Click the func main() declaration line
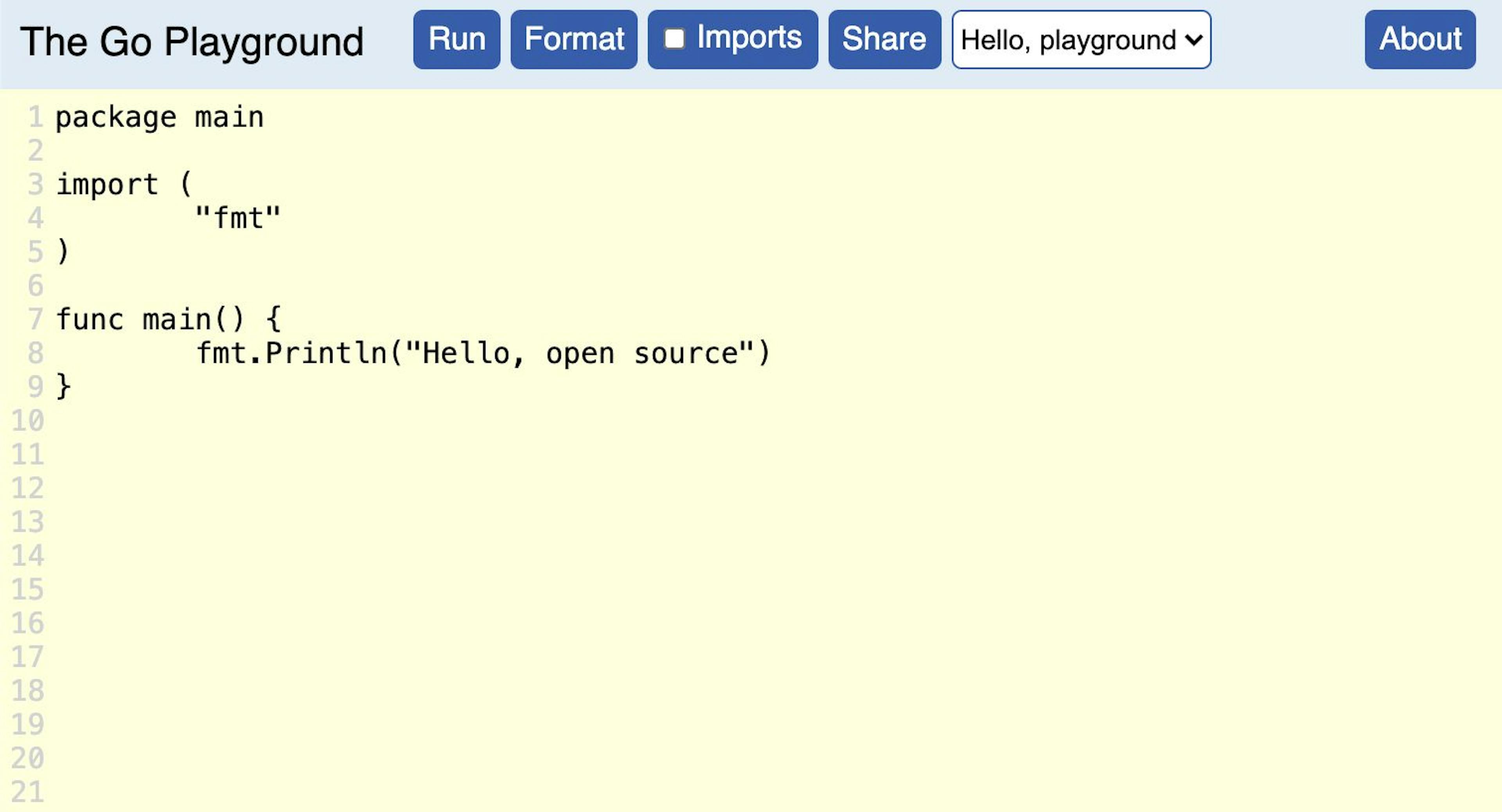1502x812 pixels. coord(168,319)
